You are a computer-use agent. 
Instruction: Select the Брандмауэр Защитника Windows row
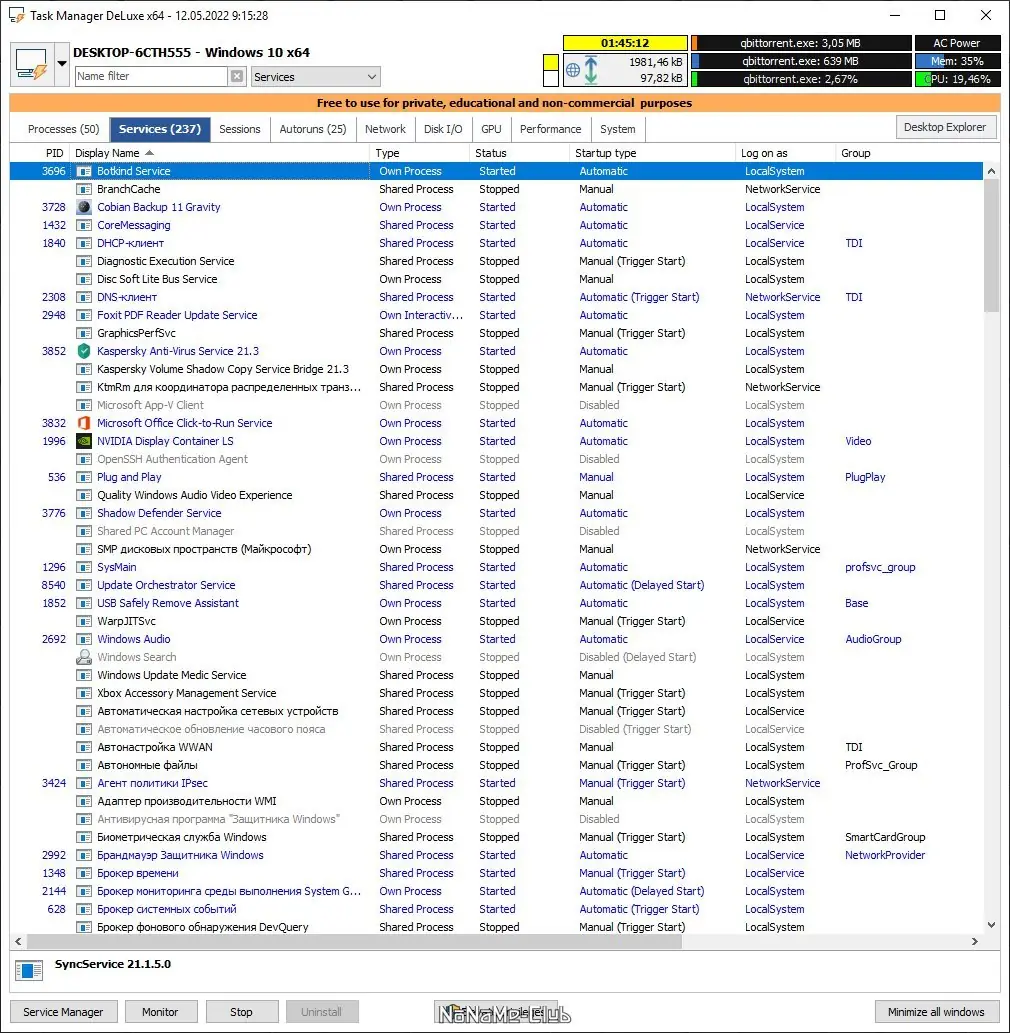pos(496,855)
